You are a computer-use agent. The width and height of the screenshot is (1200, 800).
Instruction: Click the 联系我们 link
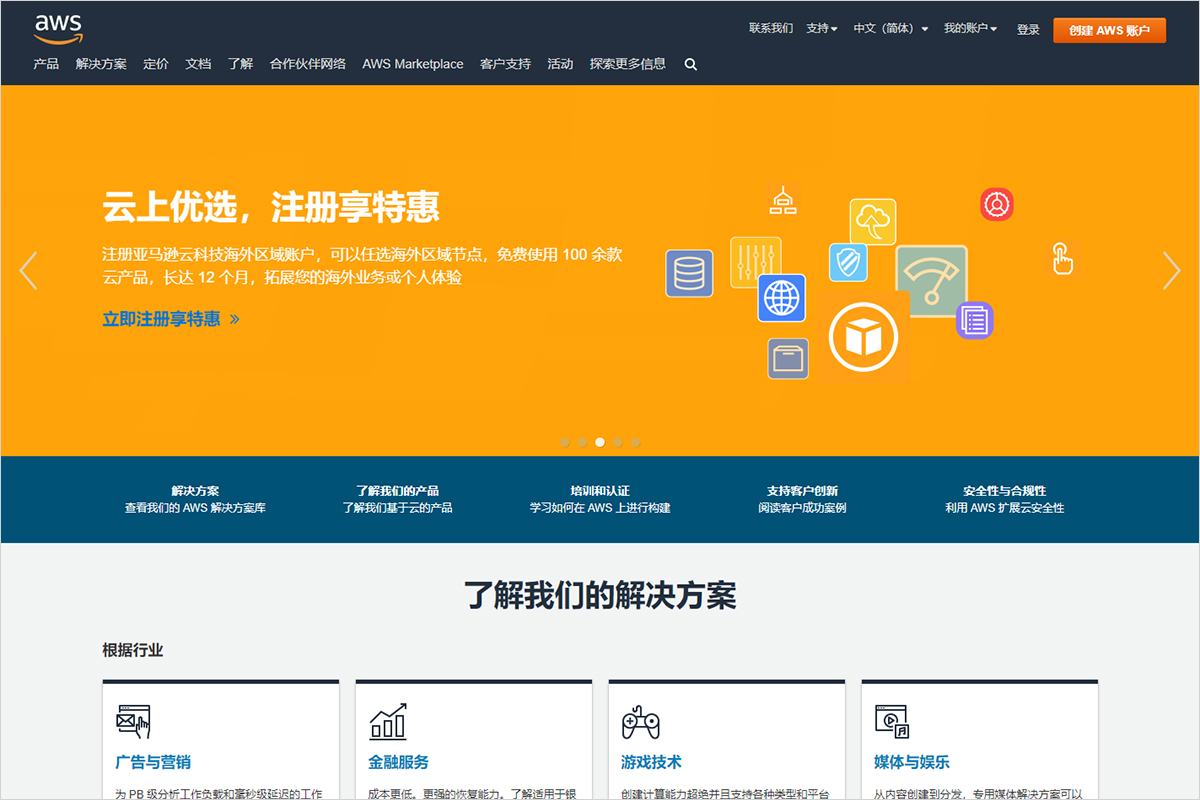[771, 29]
